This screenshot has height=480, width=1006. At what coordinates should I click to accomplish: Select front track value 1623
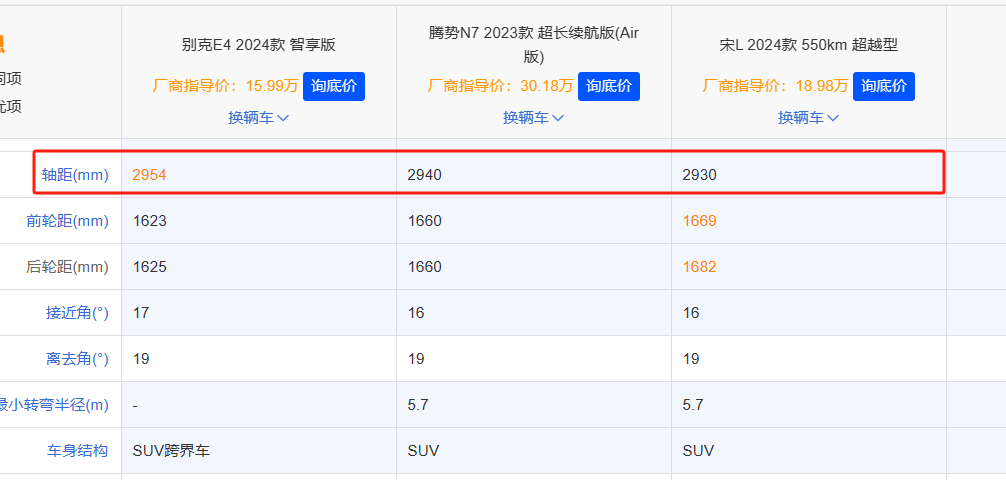[149, 221]
